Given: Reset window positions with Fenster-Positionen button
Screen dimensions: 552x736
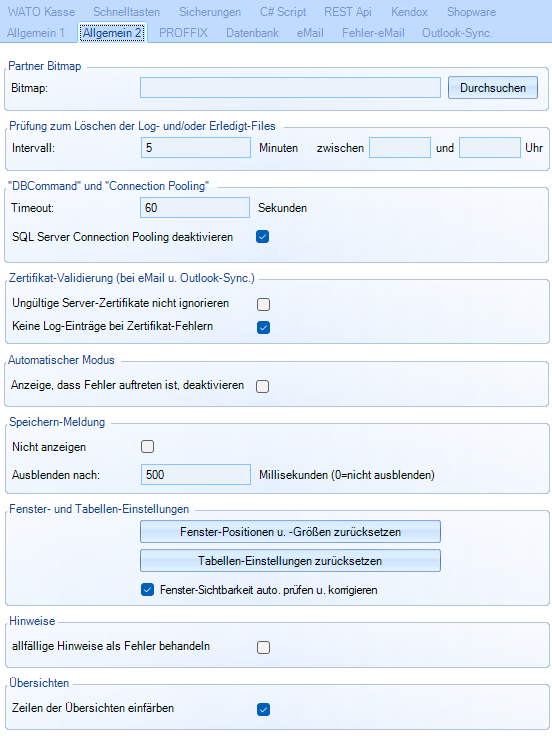Looking at the screenshot, I should 290,532.
